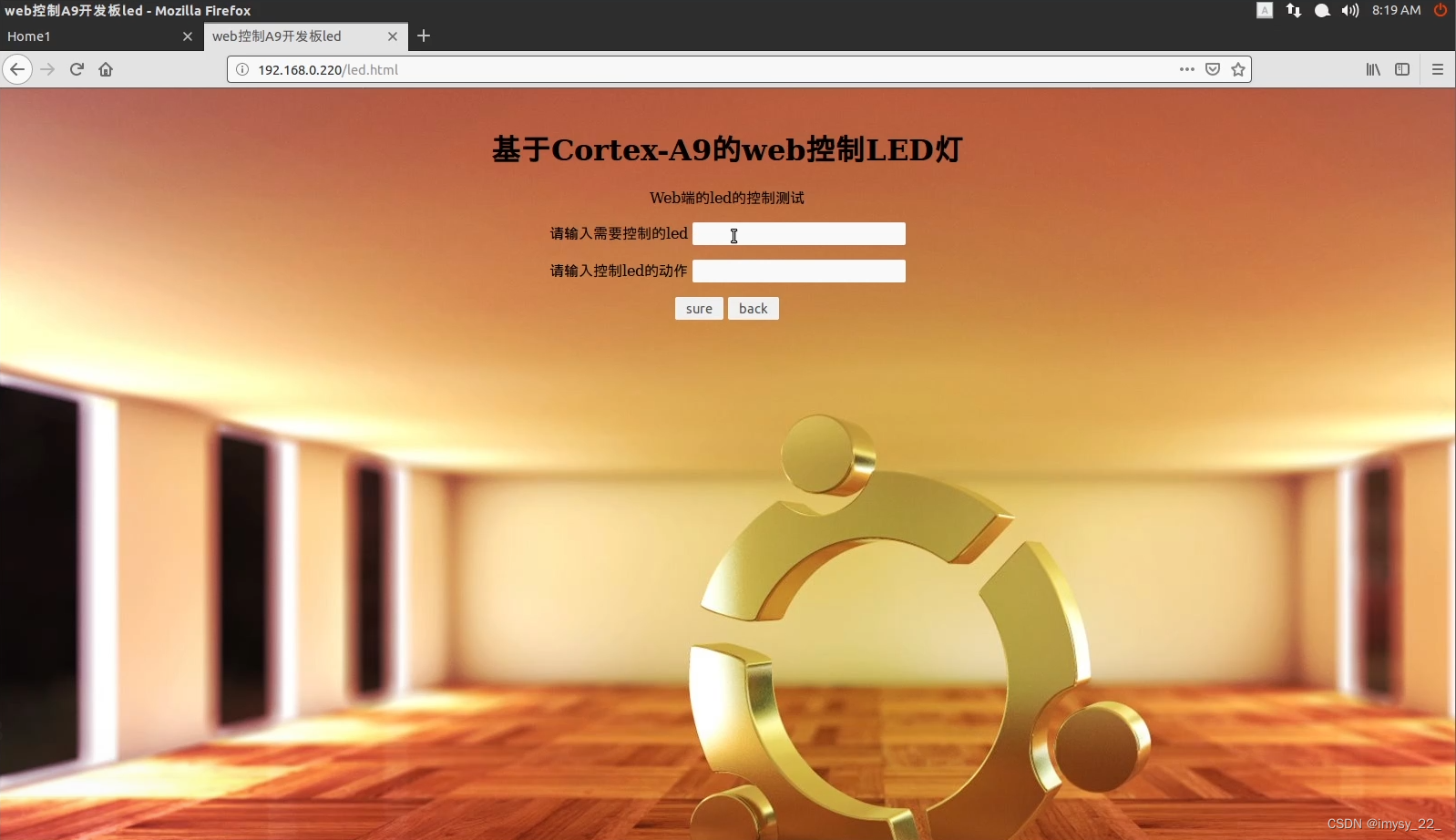Focus the 请输入控制led的动作 input field
Image resolution: width=1456 pixels, height=840 pixels.
click(x=799, y=271)
